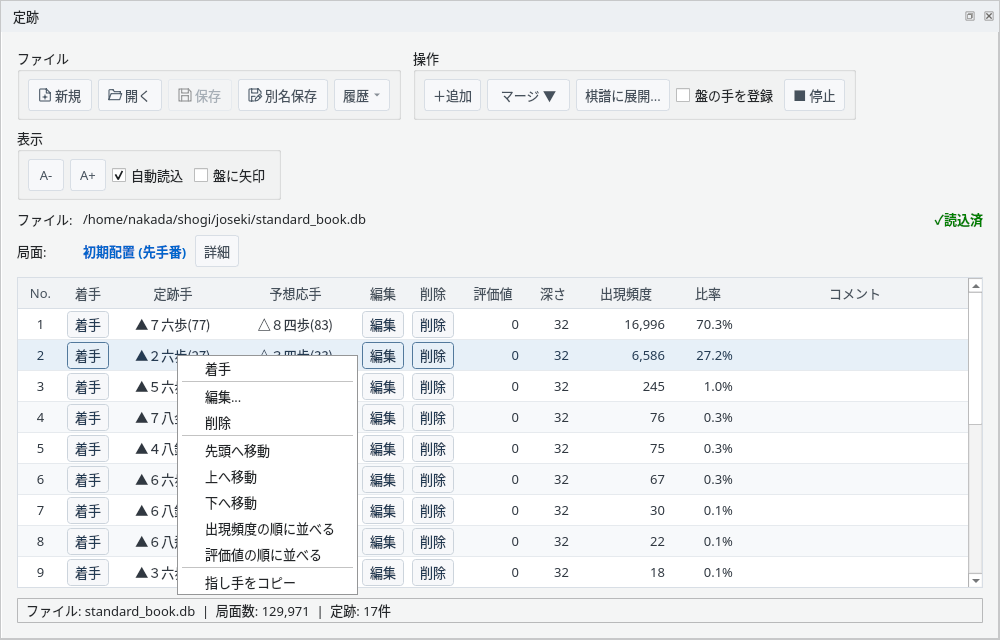Click the 削除 button in row 1

coord(433,324)
